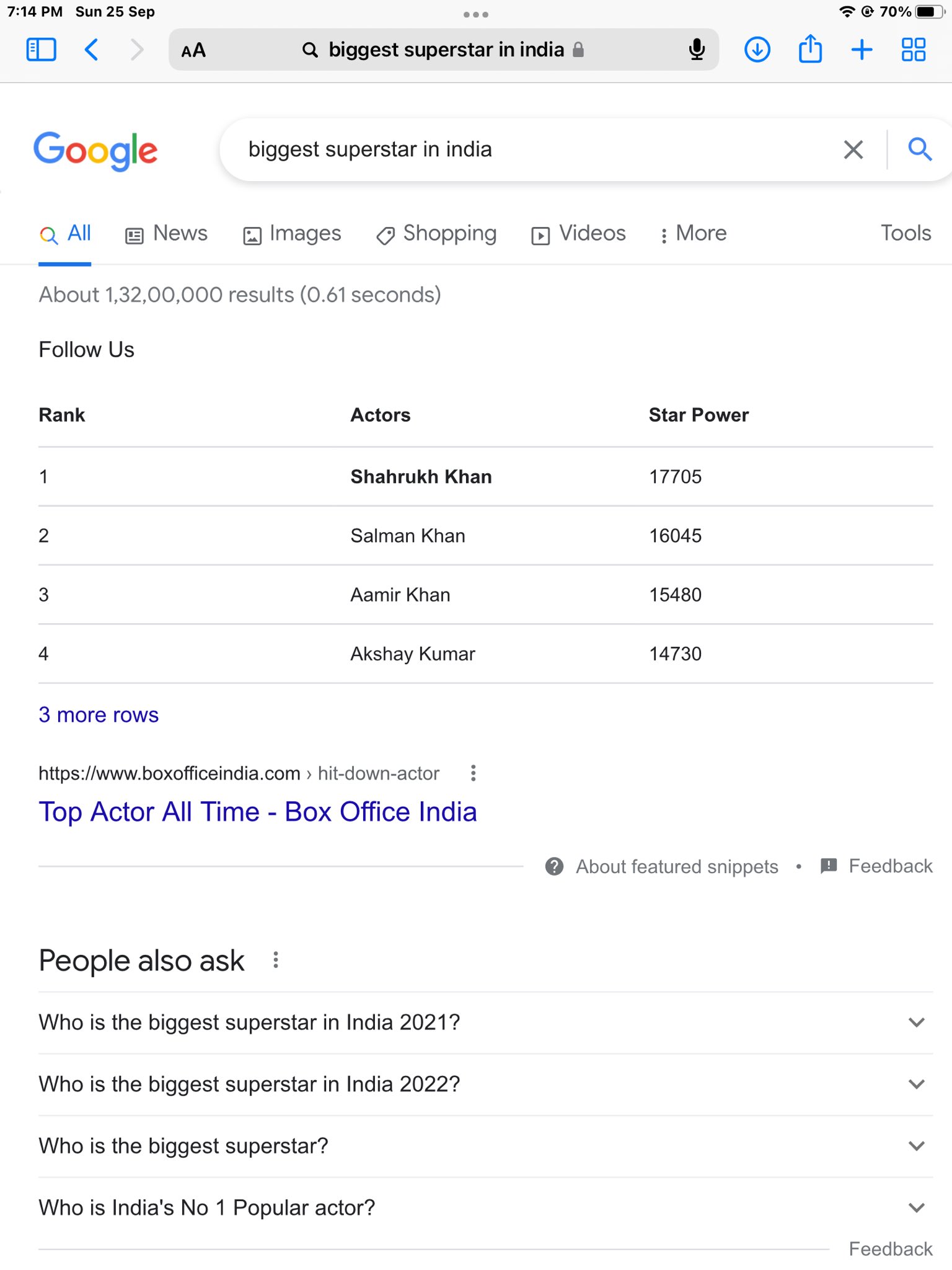Go back to the previous page
952x1270 pixels.
click(91, 50)
